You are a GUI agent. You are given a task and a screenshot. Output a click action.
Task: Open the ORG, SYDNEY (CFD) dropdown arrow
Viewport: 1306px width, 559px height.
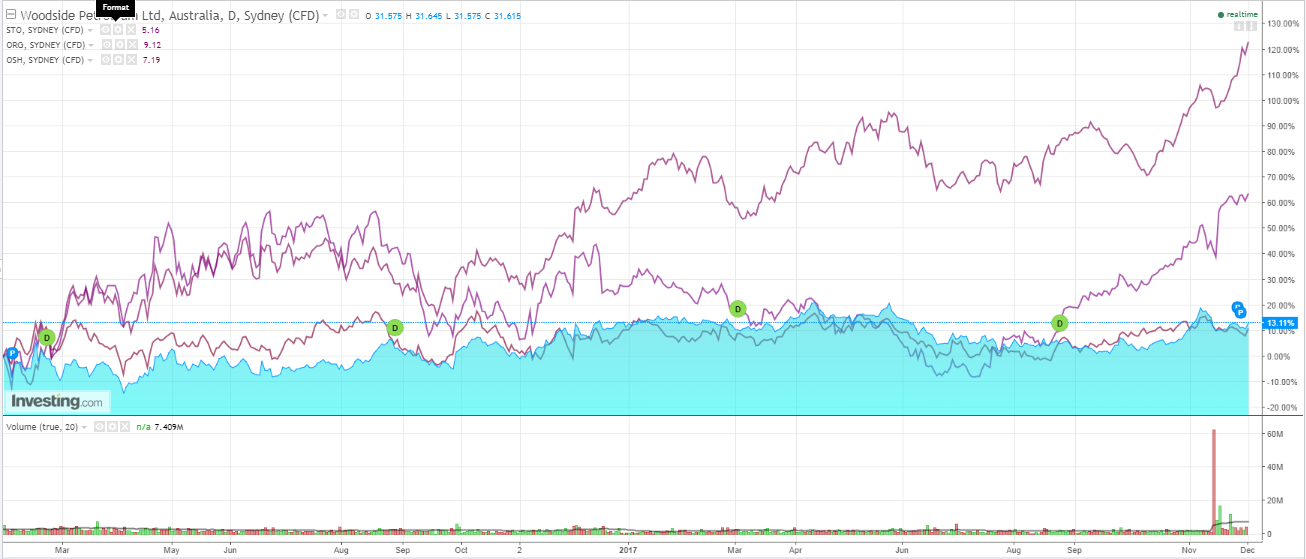[91, 45]
